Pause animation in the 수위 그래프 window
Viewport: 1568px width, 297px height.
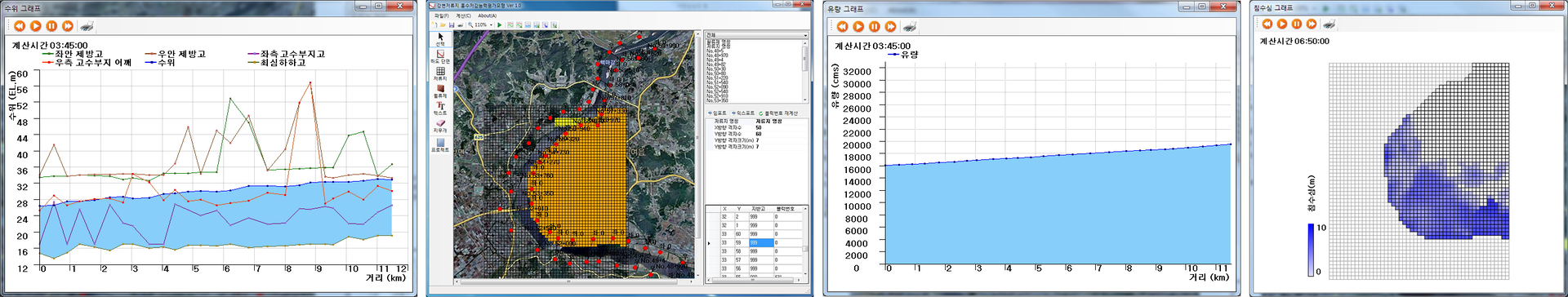click(51, 26)
